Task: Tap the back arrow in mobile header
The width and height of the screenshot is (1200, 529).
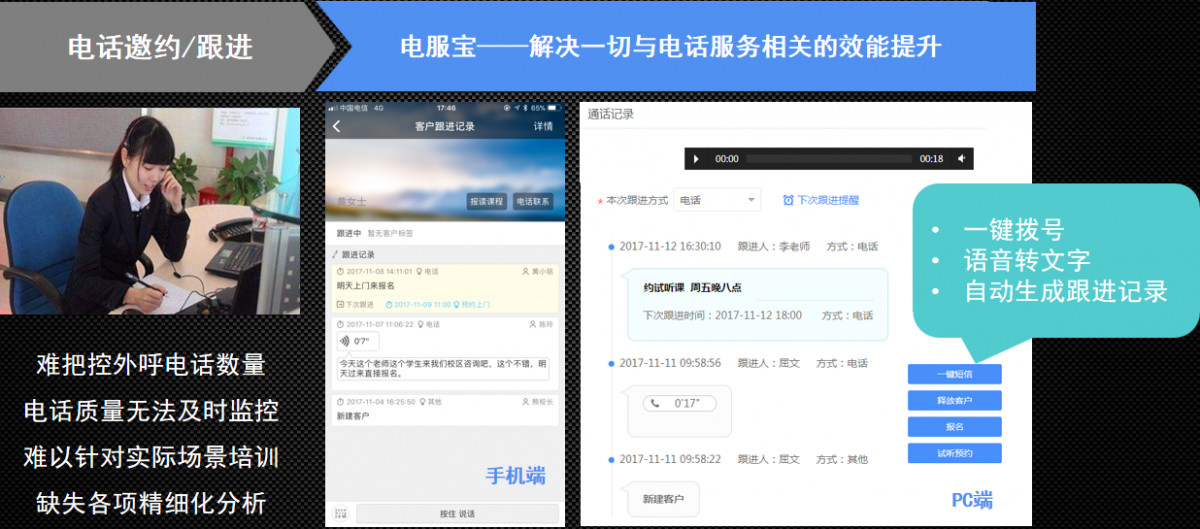Action: tap(337, 127)
